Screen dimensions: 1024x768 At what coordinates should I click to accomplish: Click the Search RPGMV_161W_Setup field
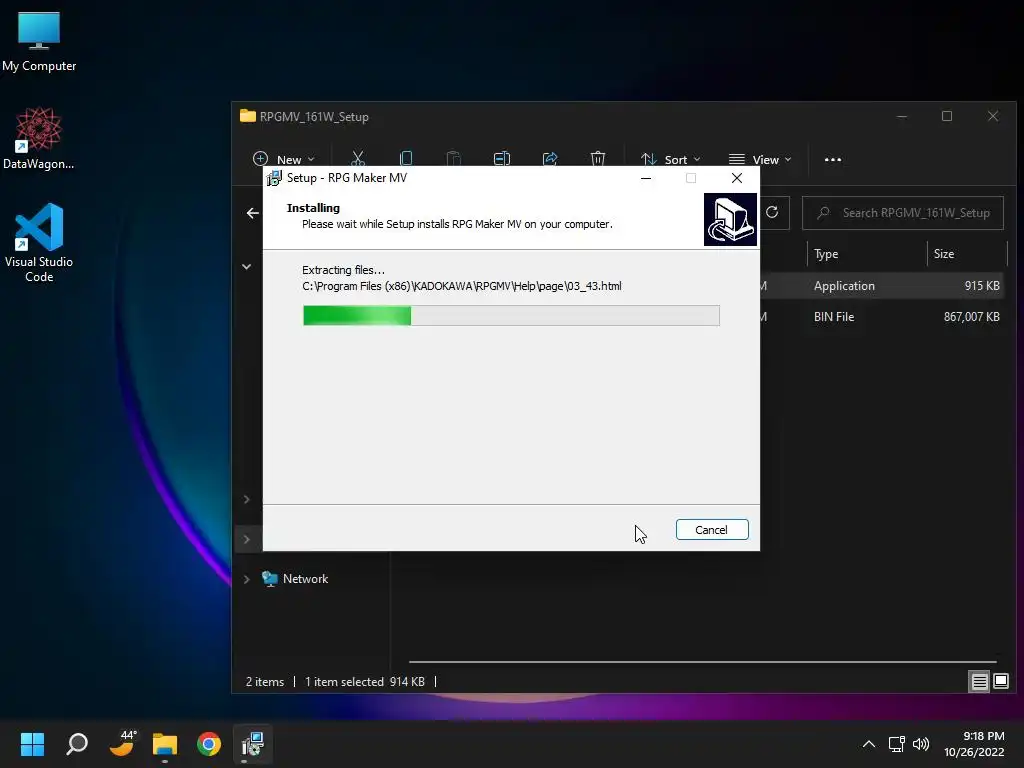(903, 213)
